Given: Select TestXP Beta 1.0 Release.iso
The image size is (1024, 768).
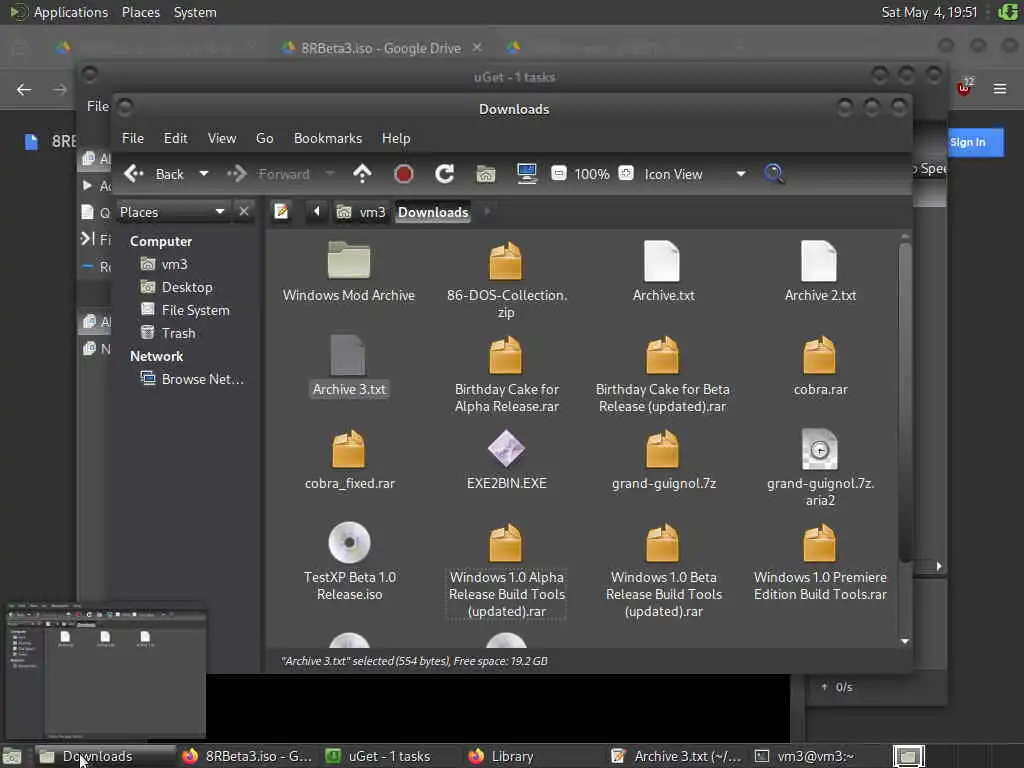Looking at the screenshot, I should (349, 562).
